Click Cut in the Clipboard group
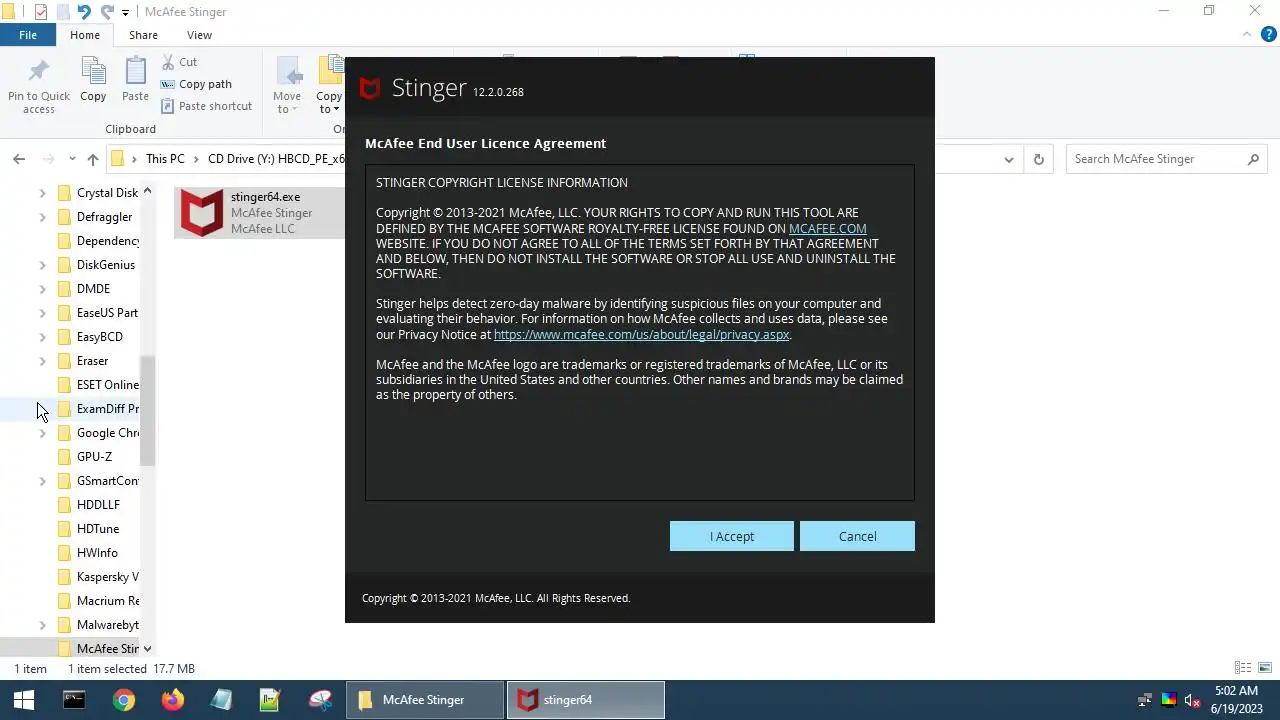 pyautogui.click(x=179, y=62)
